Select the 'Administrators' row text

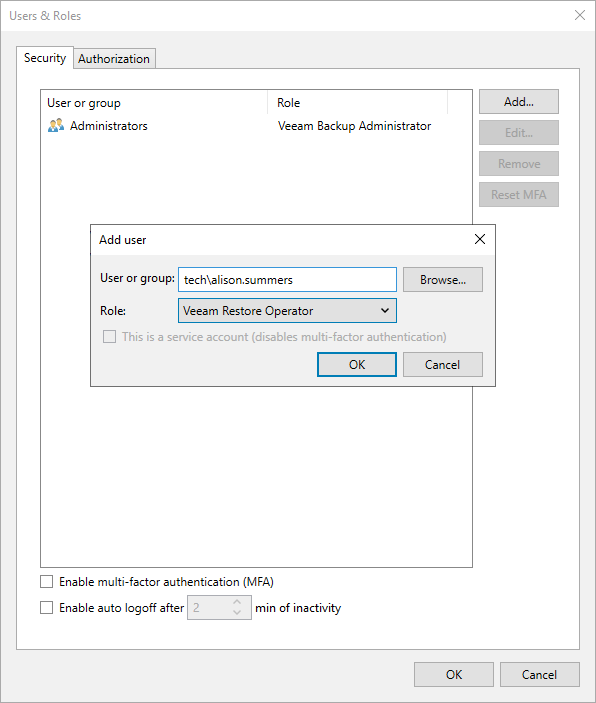click(109, 126)
